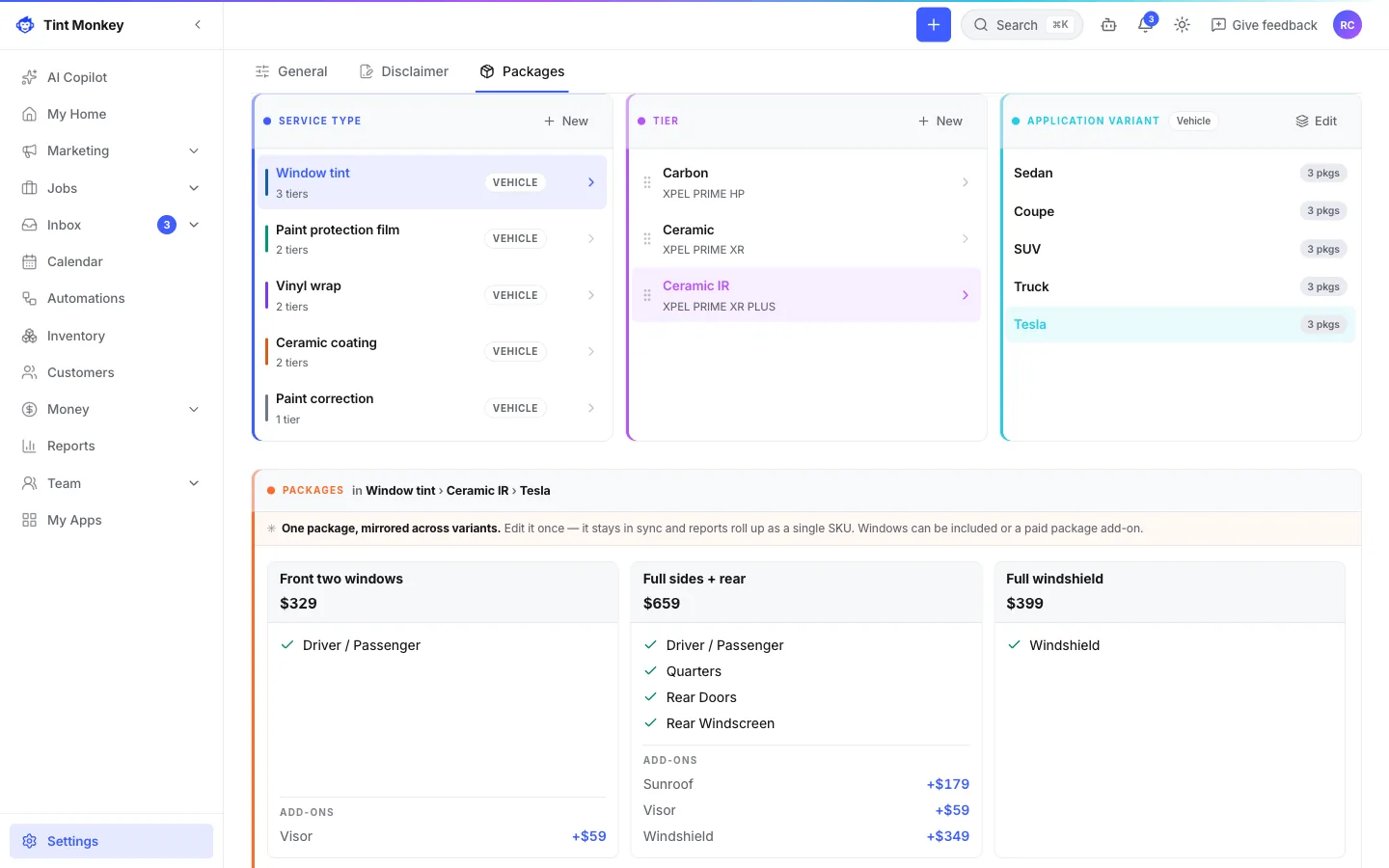
Task: Select the Ceramic coating service type
Action: [433, 351]
